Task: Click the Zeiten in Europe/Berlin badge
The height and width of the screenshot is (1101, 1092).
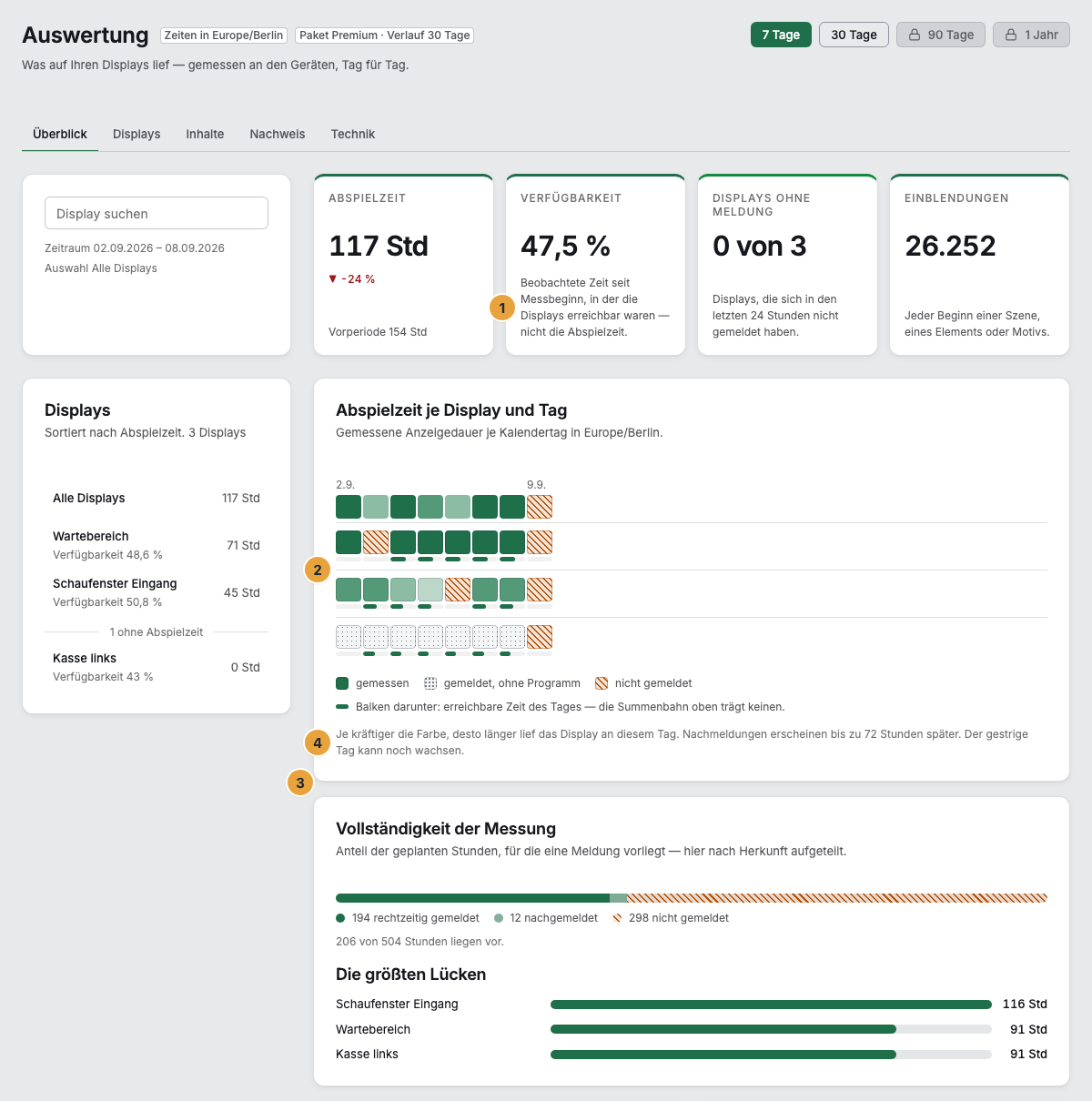Action: [x=224, y=35]
